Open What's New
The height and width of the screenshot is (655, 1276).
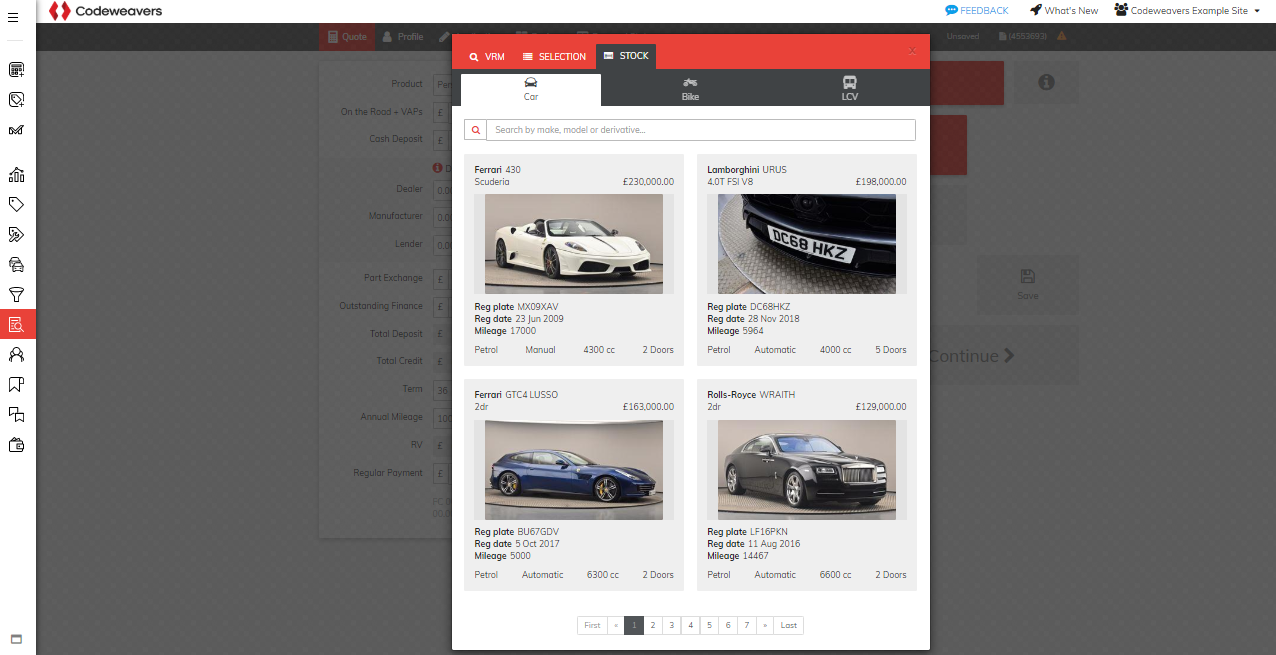pos(1064,10)
